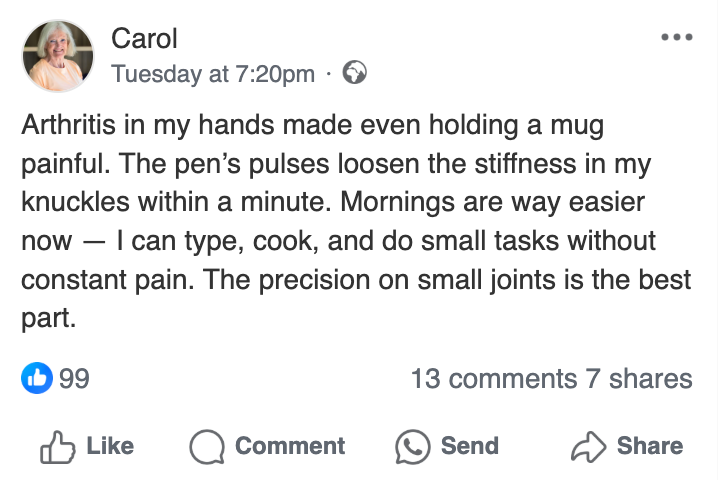The image size is (718, 480).
Task: Click the thumbs-up icon on Like button
Action: (57, 446)
